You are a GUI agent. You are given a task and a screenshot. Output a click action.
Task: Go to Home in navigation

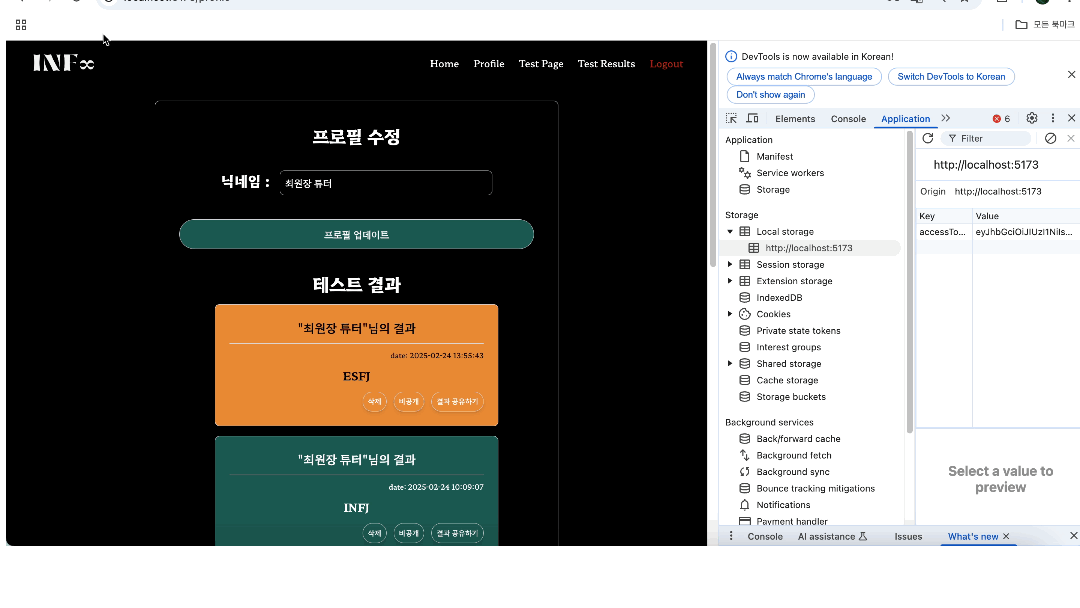pos(444,63)
